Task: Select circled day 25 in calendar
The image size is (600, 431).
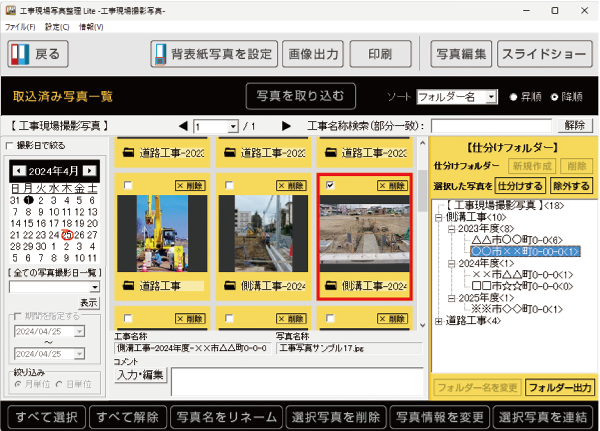Action: click(67, 235)
